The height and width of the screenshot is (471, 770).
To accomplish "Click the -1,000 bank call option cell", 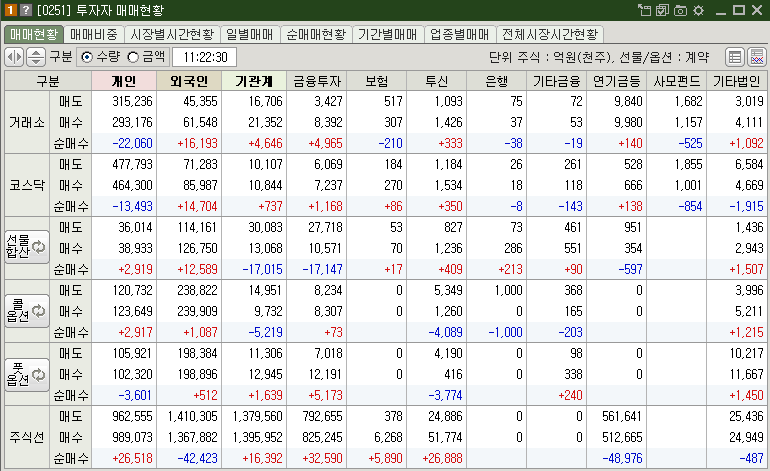I will 496,332.
